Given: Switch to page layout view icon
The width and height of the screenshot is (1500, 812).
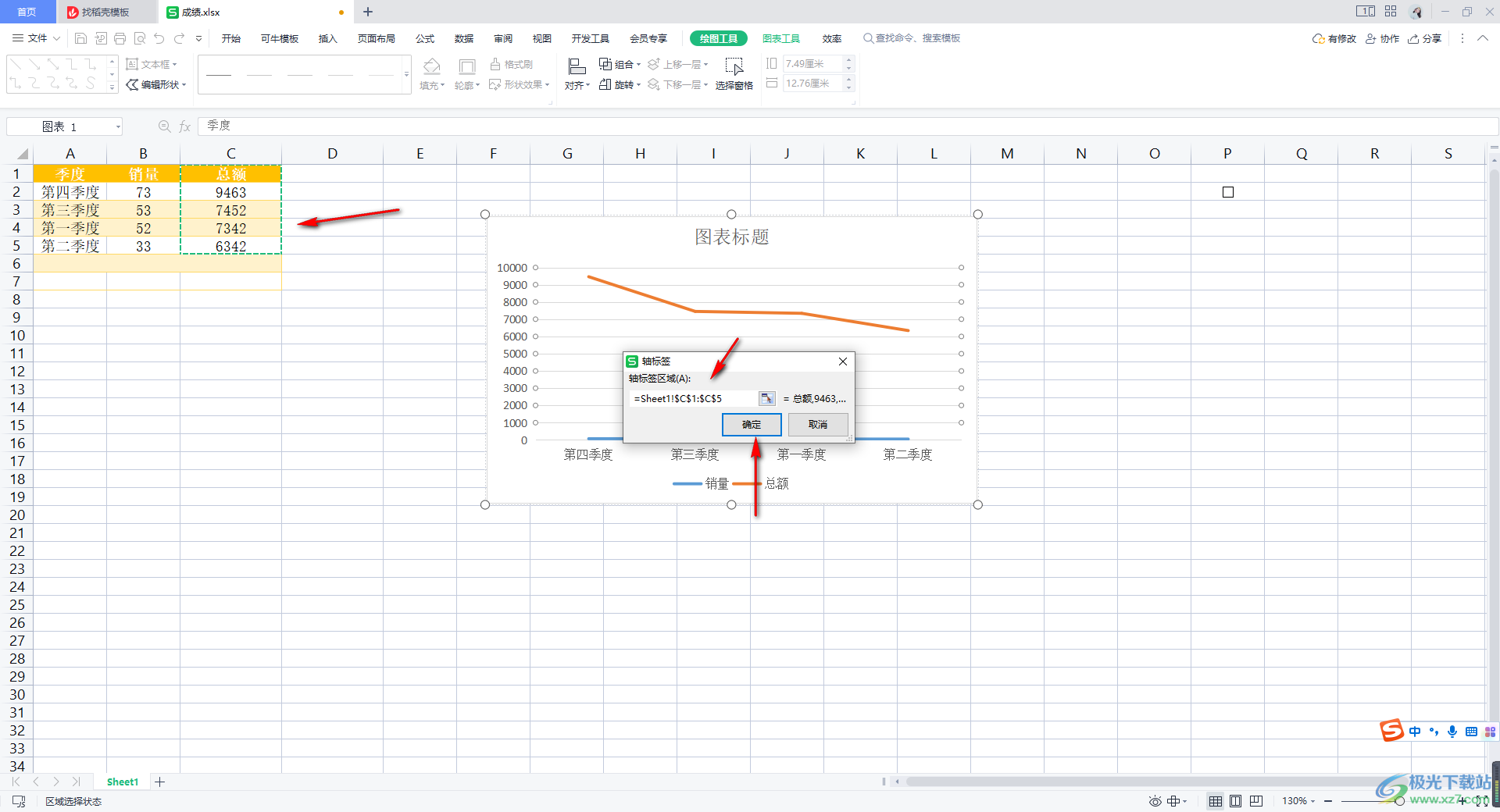Looking at the screenshot, I should [x=1235, y=801].
